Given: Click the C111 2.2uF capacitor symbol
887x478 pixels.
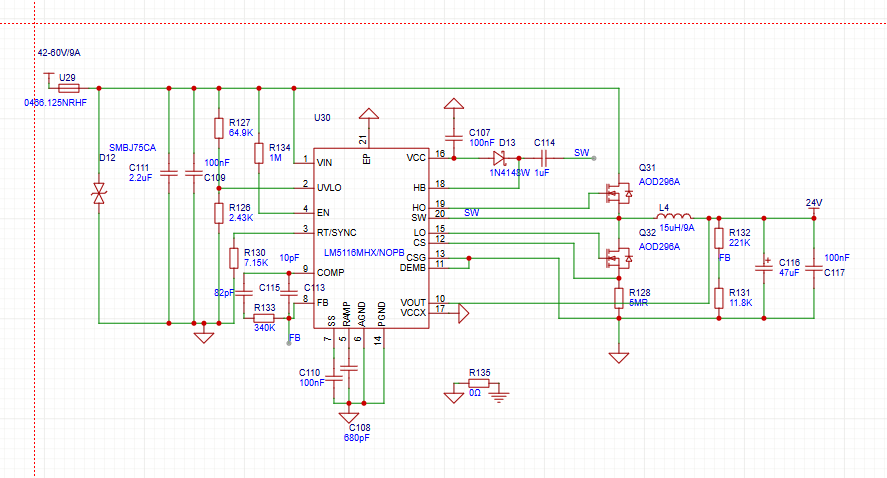Looking at the screenshot, I should coord(169,174).
